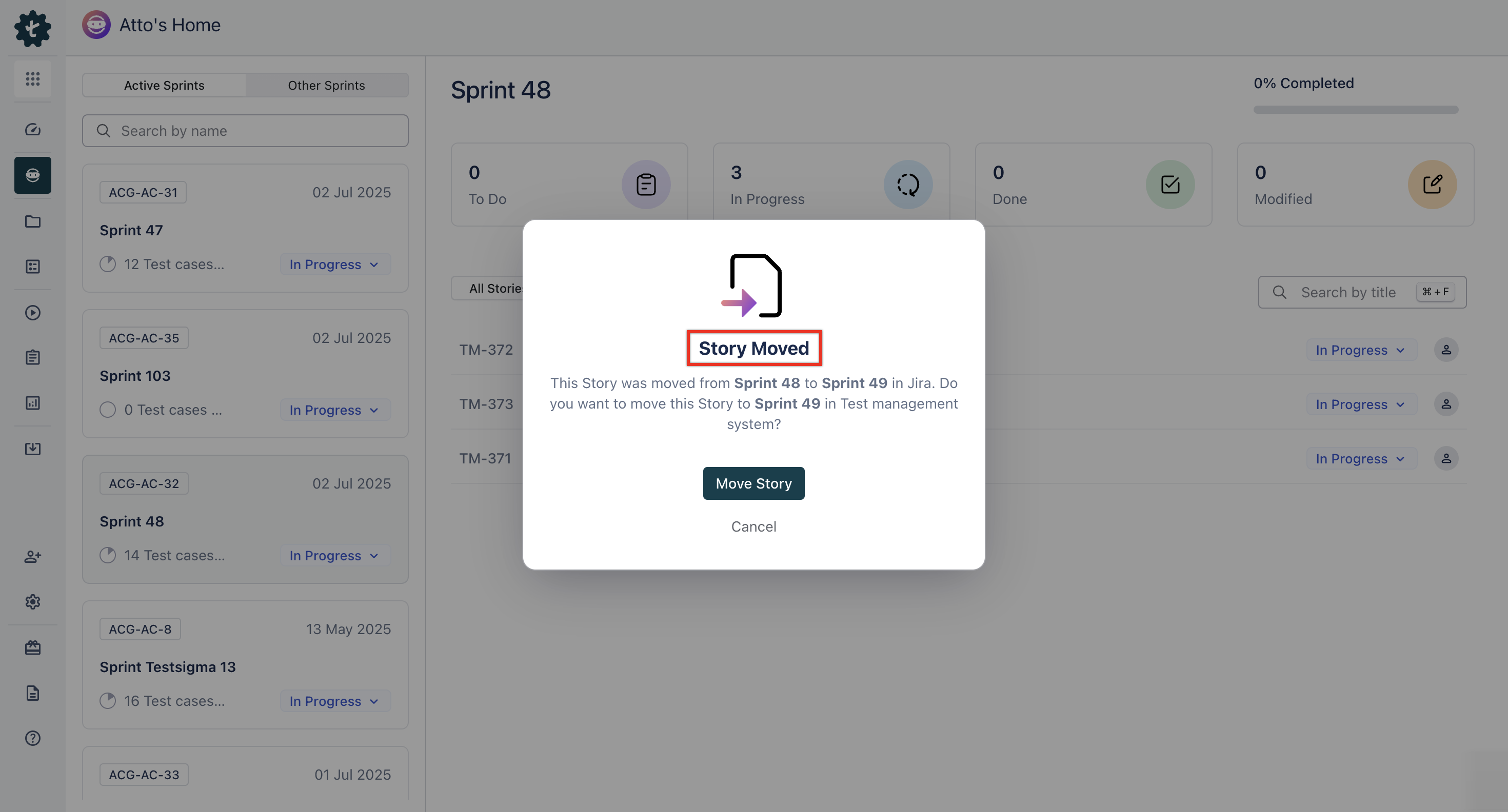Viewport: 1508px width, 812px height.
Task: Click the add user icon in sidebar
Action: click(x=33, y=556)
